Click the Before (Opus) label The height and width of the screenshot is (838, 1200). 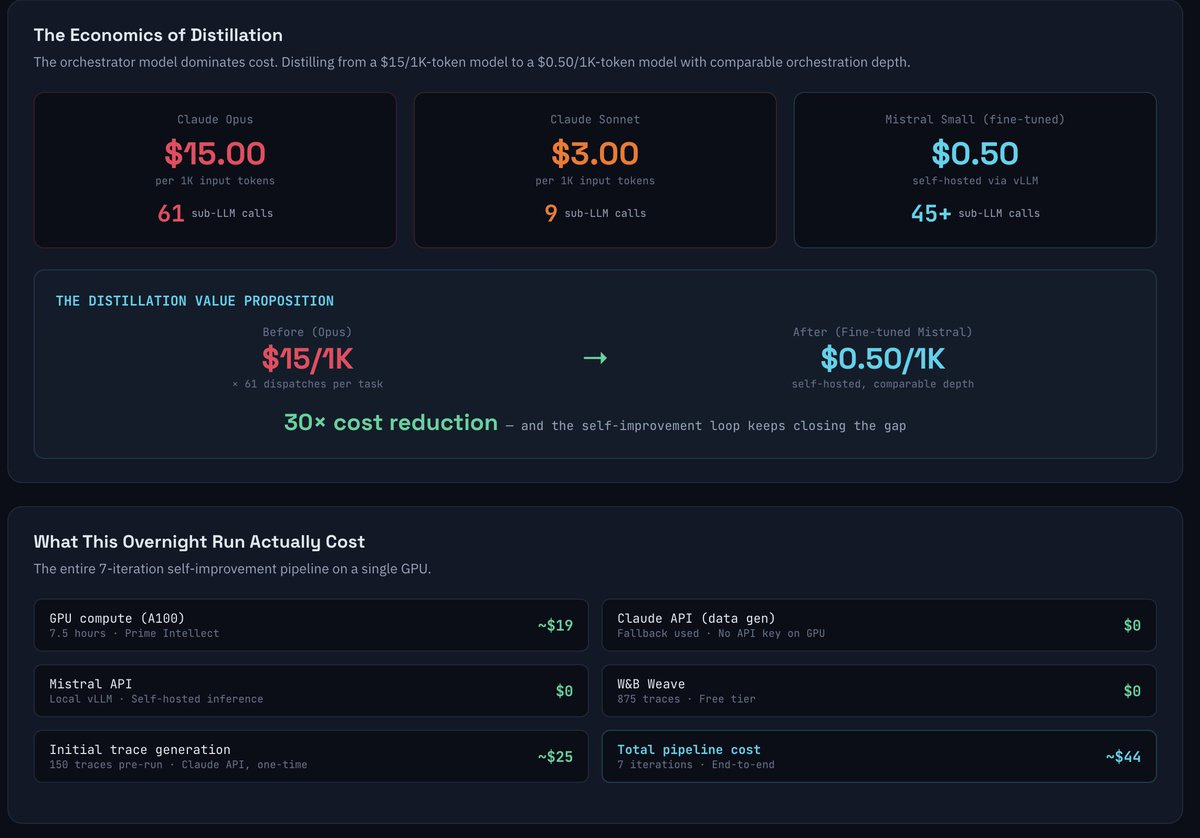click(x=307, y=332)
